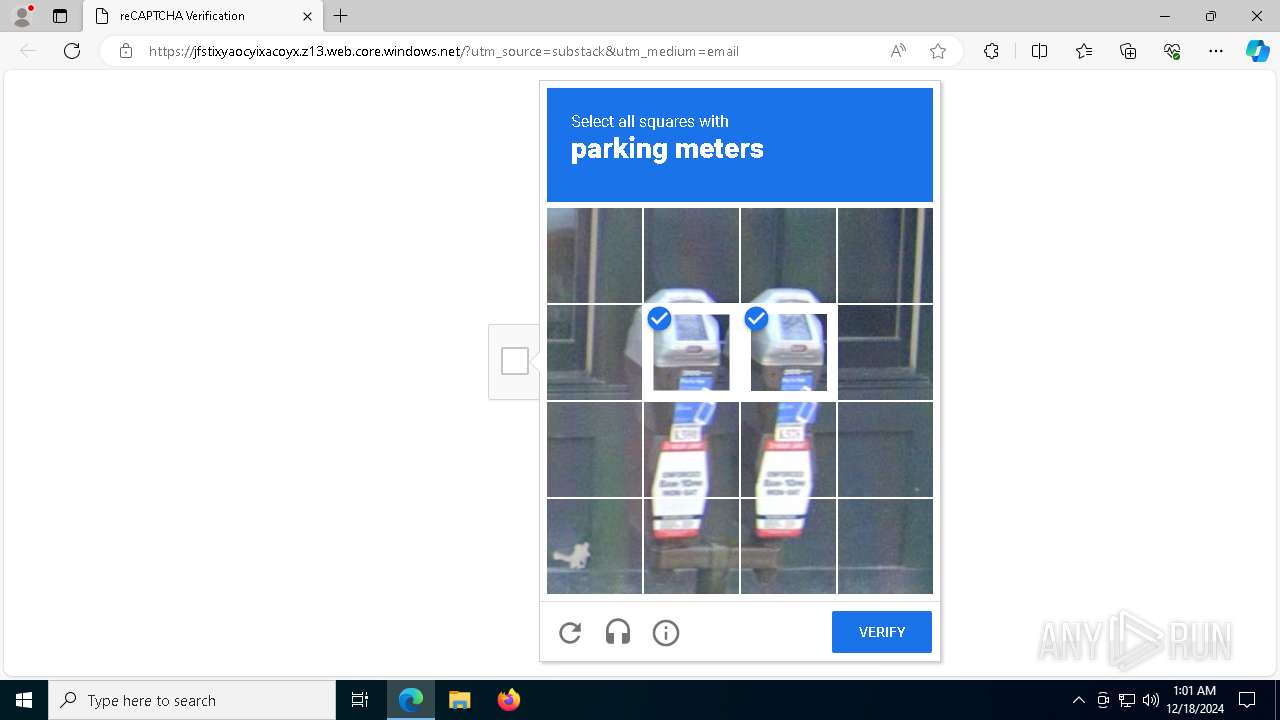This screenshot has height=720, width=1280.
Task: Launch Firefox from taskbar
Action: coord(508,700)
